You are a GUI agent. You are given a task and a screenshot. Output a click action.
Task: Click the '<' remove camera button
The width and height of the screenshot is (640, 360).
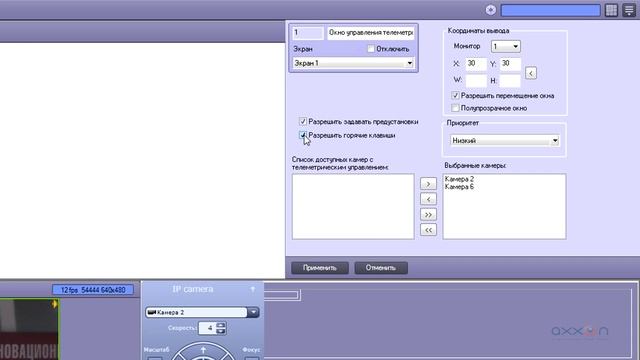click(x=428, y=199)
